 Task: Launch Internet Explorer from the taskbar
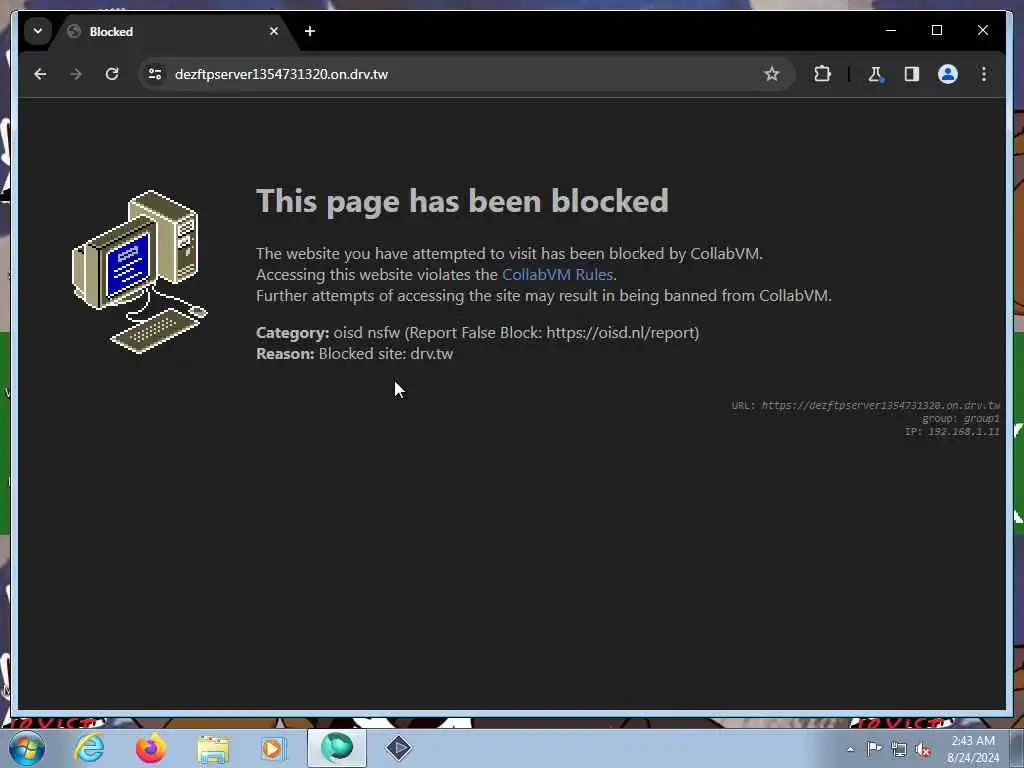[x=89, y=748]
